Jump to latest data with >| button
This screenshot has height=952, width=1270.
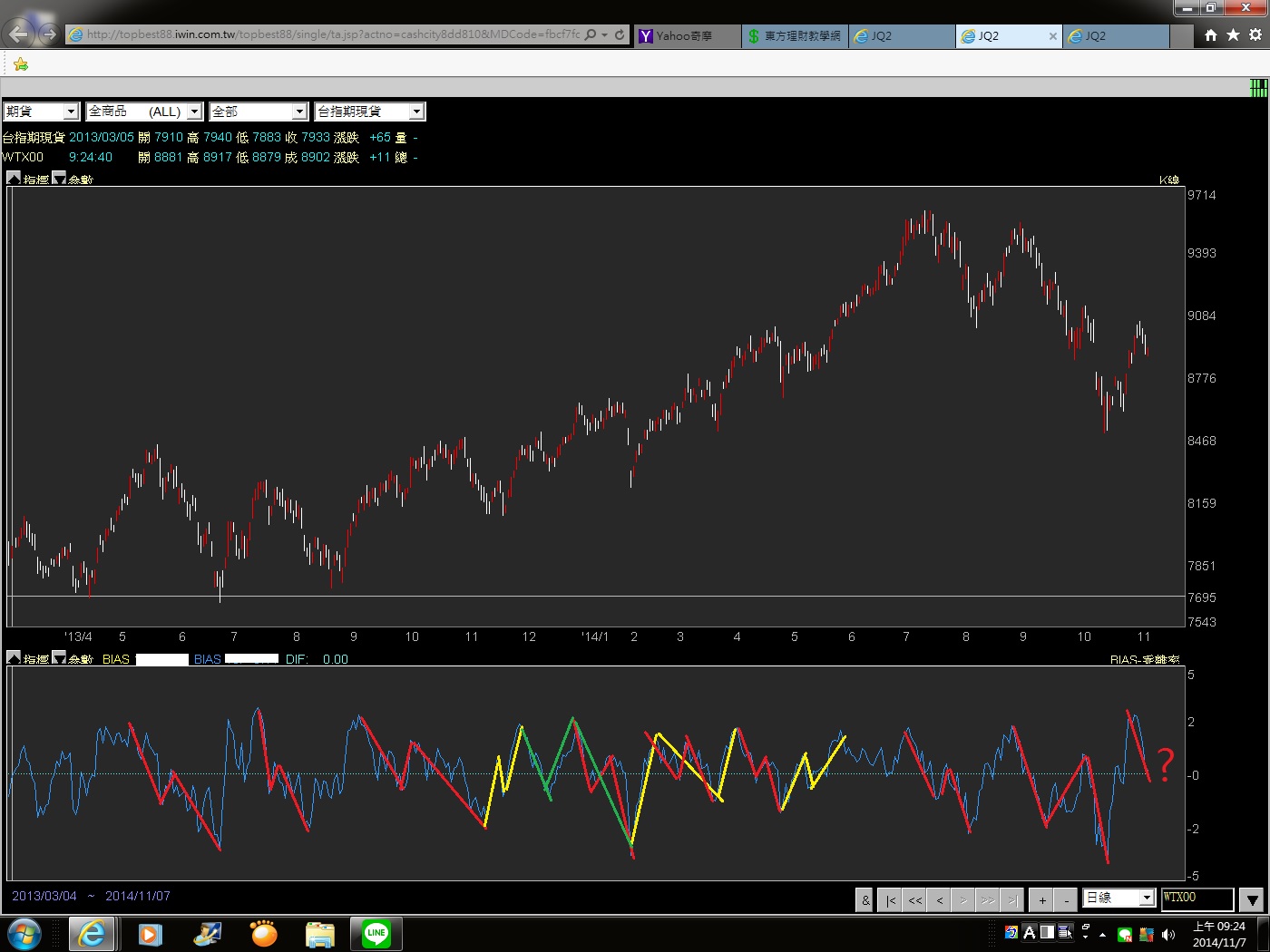[x=1012, y=899]
